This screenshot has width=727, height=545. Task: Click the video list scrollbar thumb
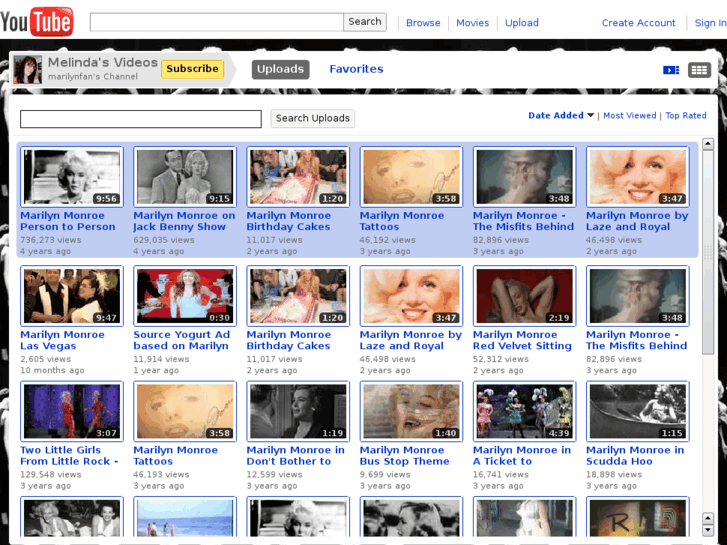708,252
